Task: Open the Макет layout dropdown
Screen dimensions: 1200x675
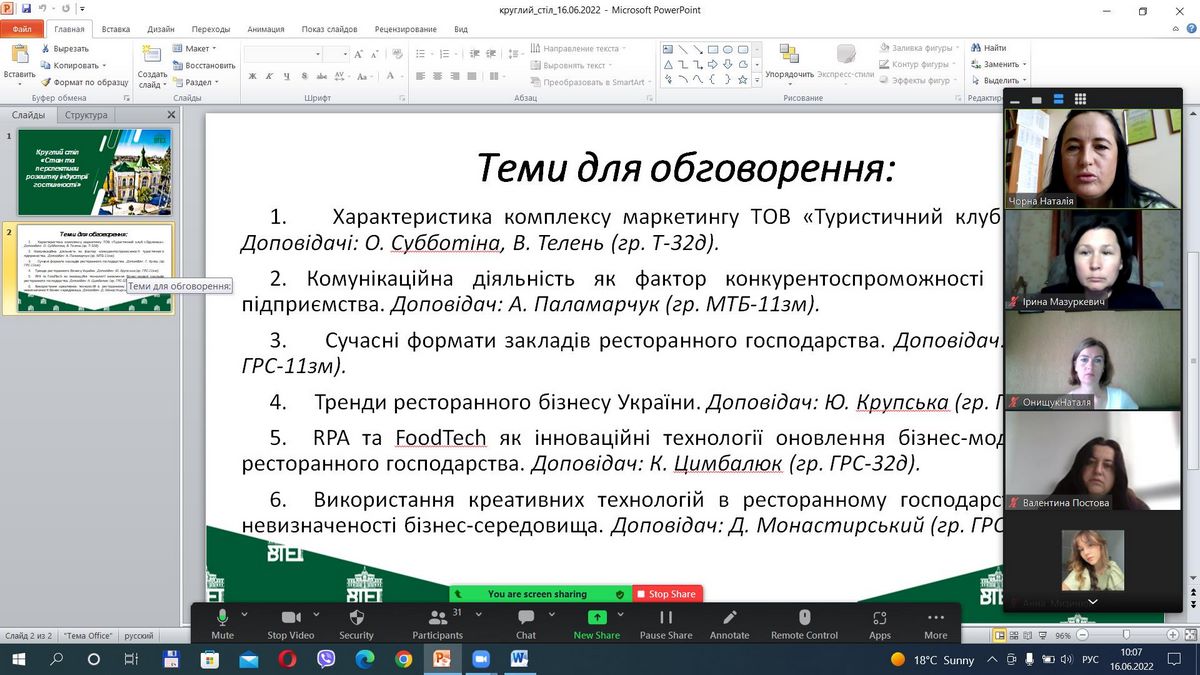Action: pos(196,48)
